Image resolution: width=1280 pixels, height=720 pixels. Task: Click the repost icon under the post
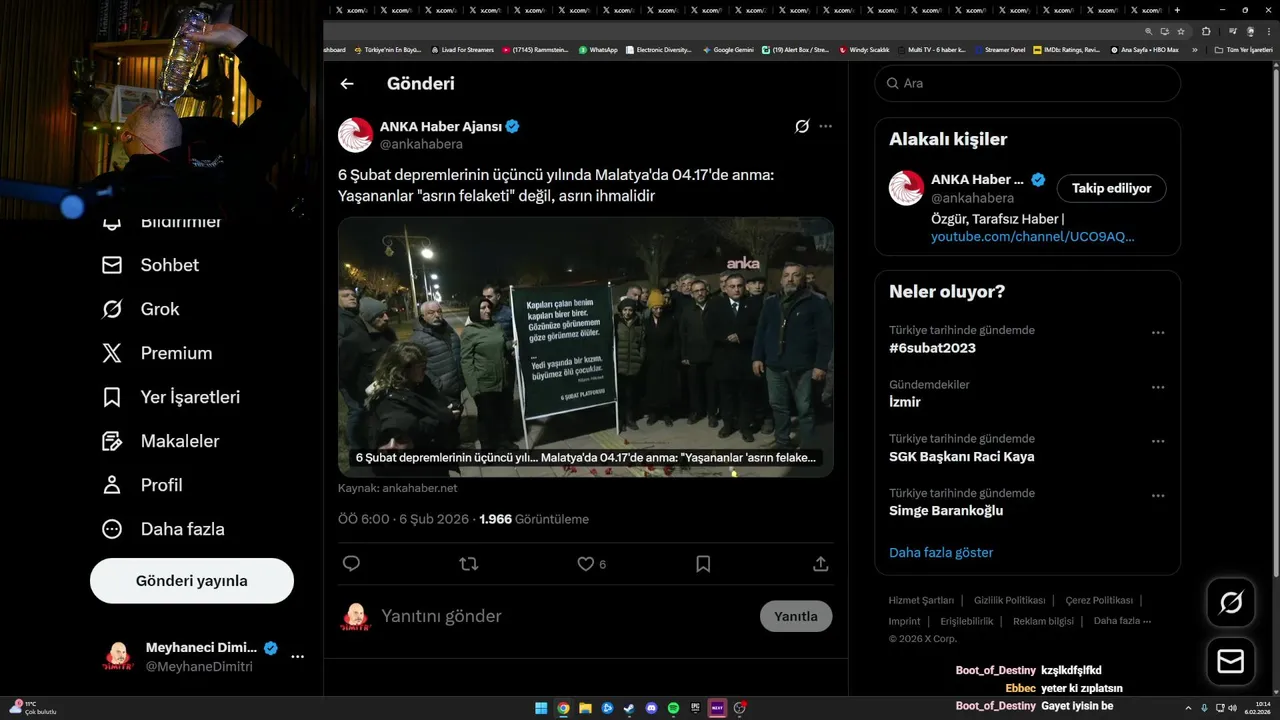[468, 564]
